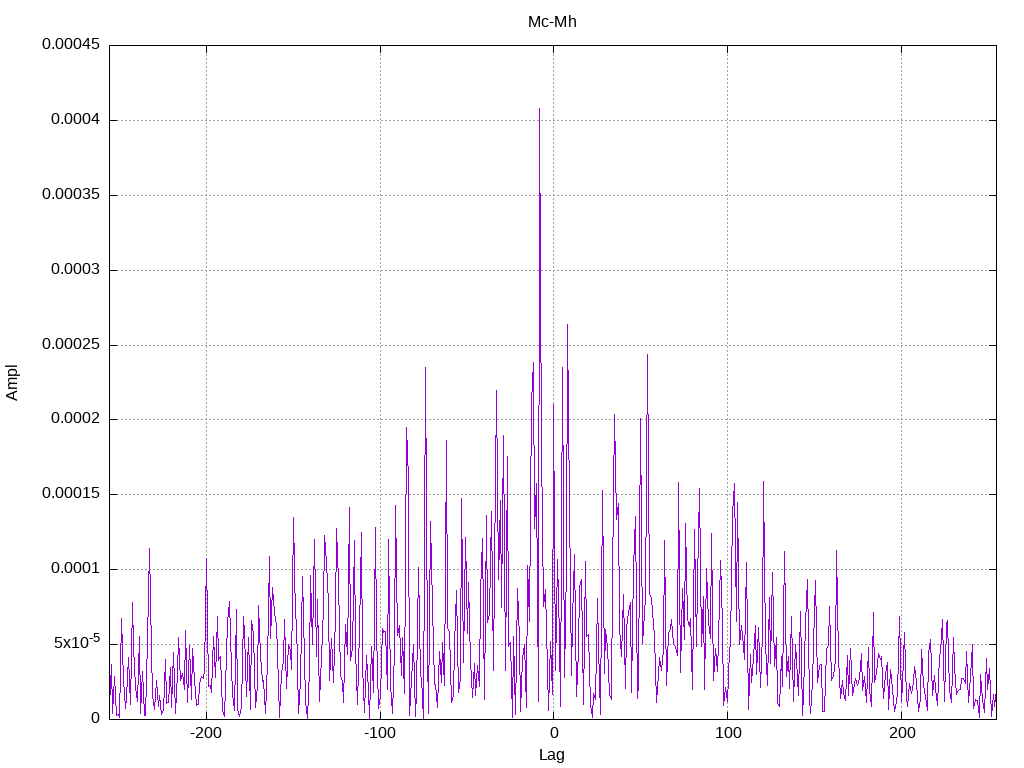Click the y-axis value 0.00025
The image size is (1024, 768).
point(71,344)
